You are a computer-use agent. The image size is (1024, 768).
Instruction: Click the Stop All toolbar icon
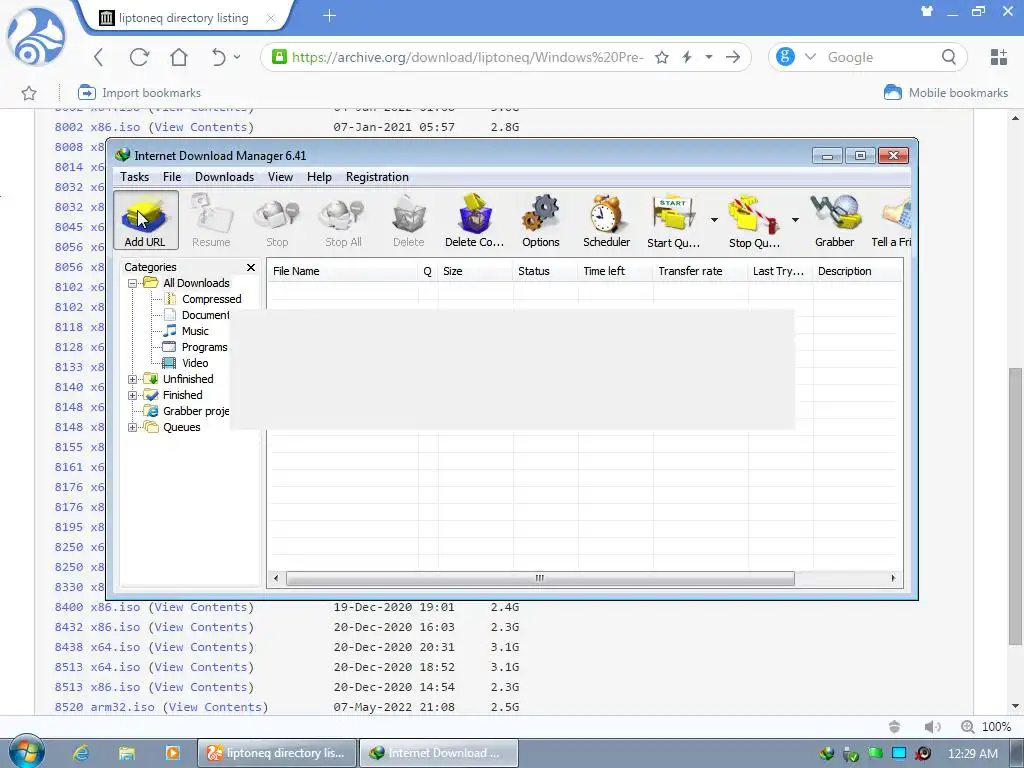(343, 220)
